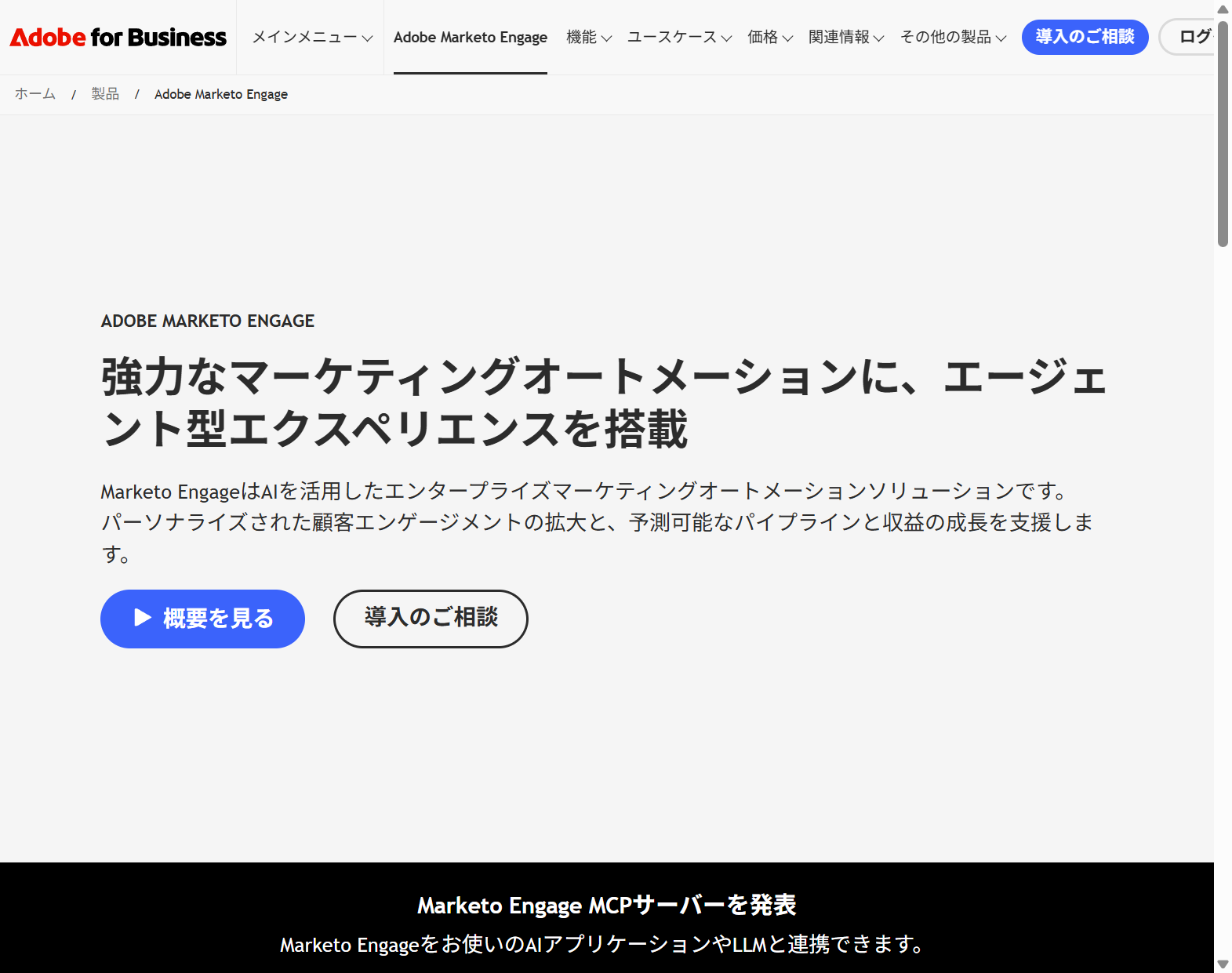Open the その他の製品 dropdown
This screenshot has height=973, width=1232.
[x=953, y=38]
